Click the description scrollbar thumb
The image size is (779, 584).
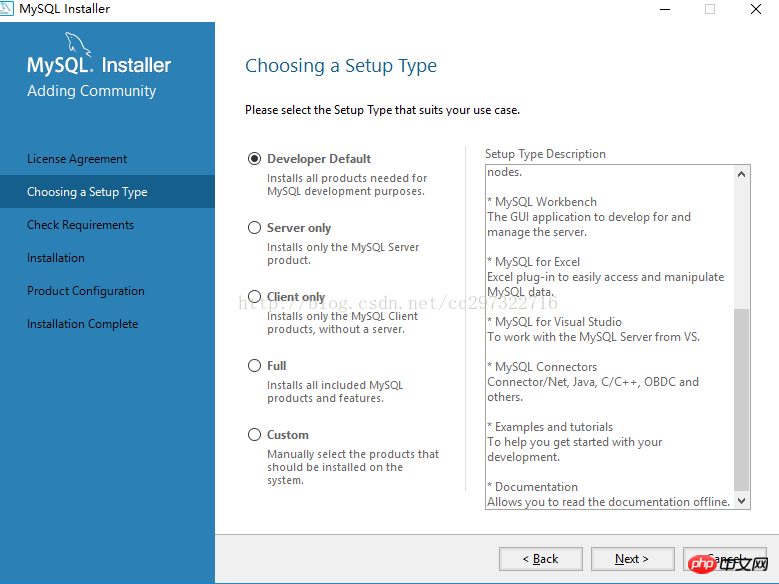coord(741,400)
